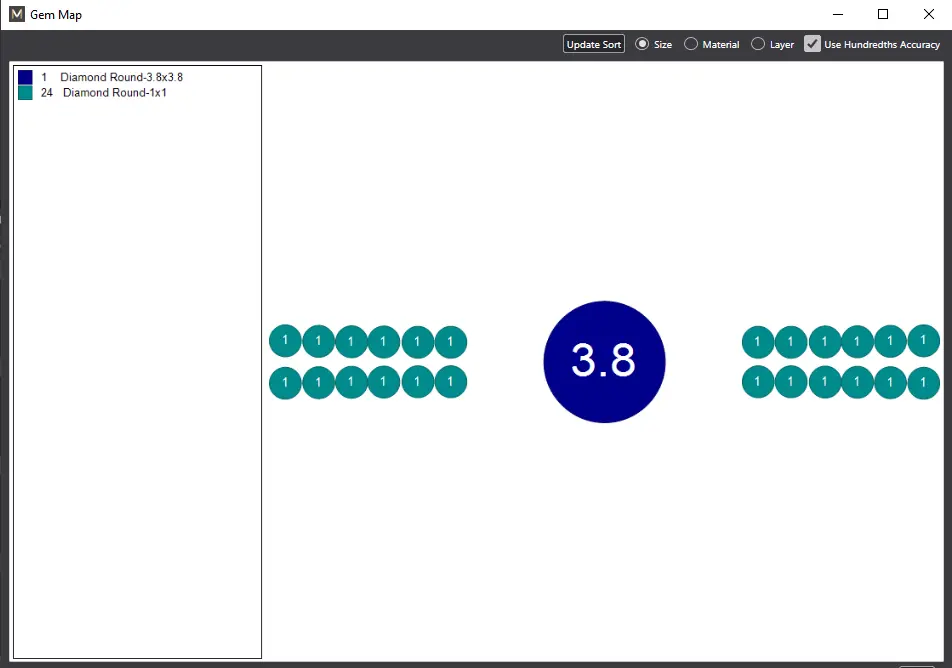Image resolution: width=952 pixels, height=668 pixels.
Task: Maximize the Gem Map window
Action: click(x=883, y=14)
